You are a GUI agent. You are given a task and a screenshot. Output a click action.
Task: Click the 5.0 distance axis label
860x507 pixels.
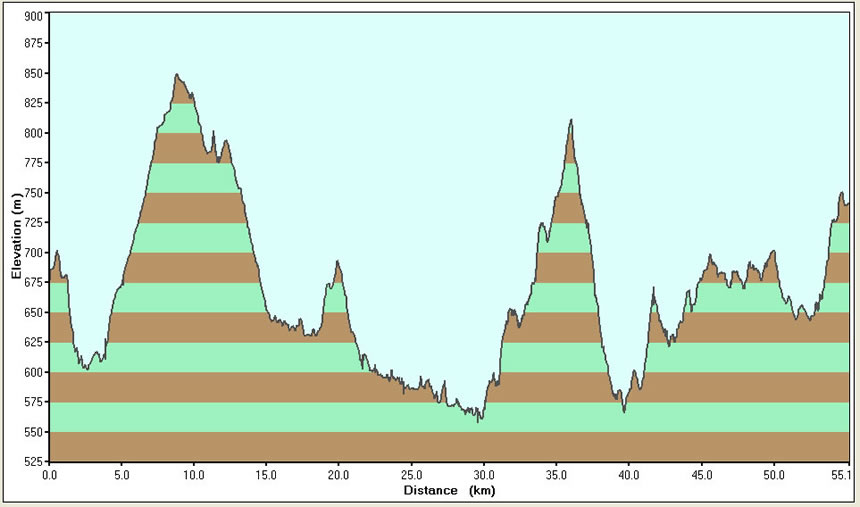pyautogui.click(x=122, y=475)
